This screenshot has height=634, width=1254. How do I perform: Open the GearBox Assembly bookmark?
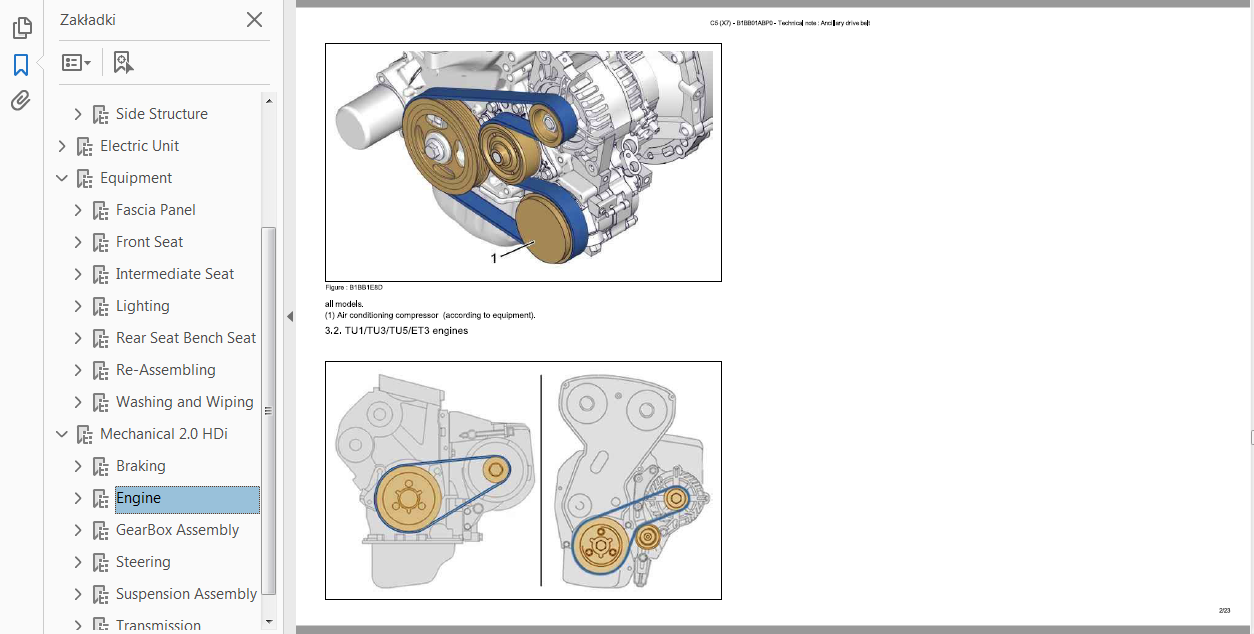(177, 530)
